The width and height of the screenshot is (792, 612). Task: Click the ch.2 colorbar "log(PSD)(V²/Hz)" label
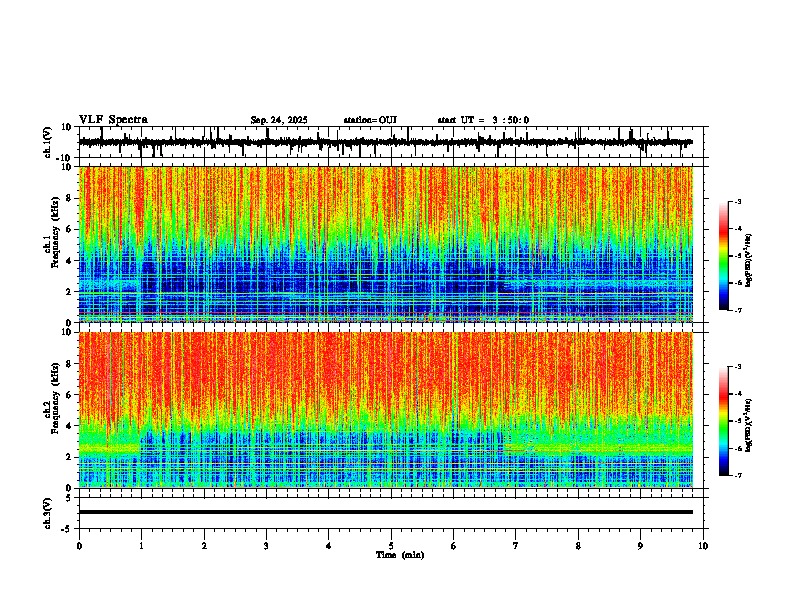[x=748, y=425]
